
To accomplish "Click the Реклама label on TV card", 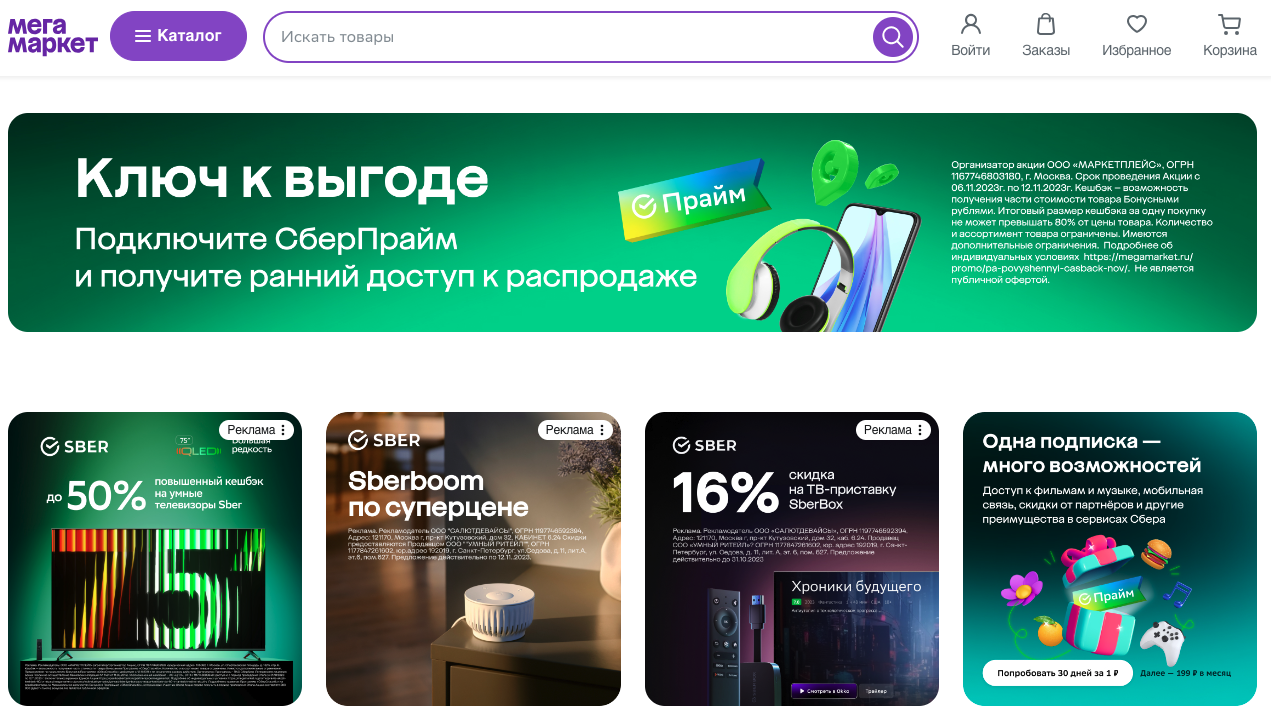I will coord(251,430).
